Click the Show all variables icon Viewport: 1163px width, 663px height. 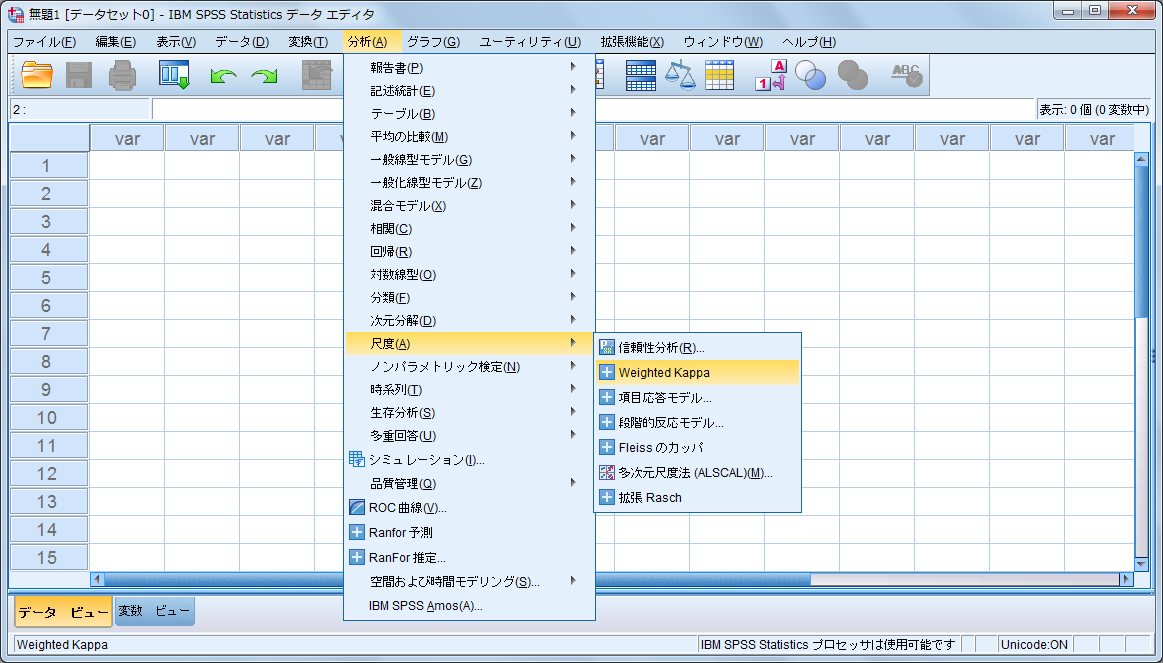click(x=852, y=75)
